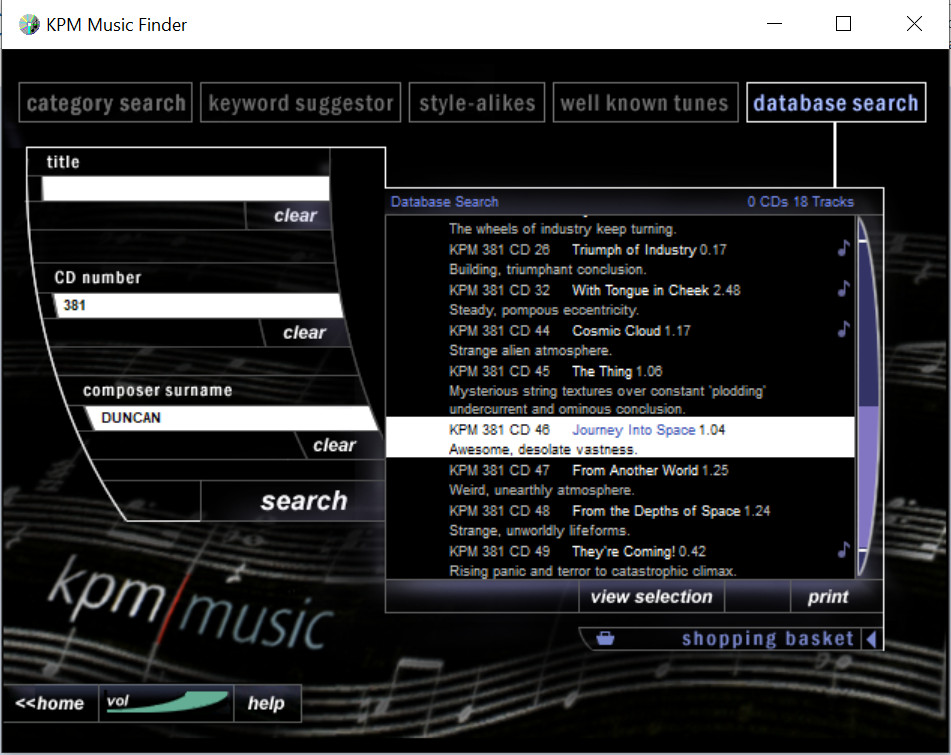Play the Cosmic Cloud music note icon

844,329
